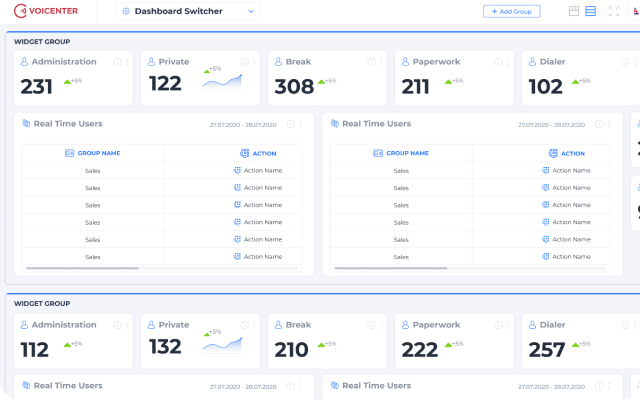640x400 pixels.
Task: Click the value 112 in second Administration card
Action: [x=35, y=350]
